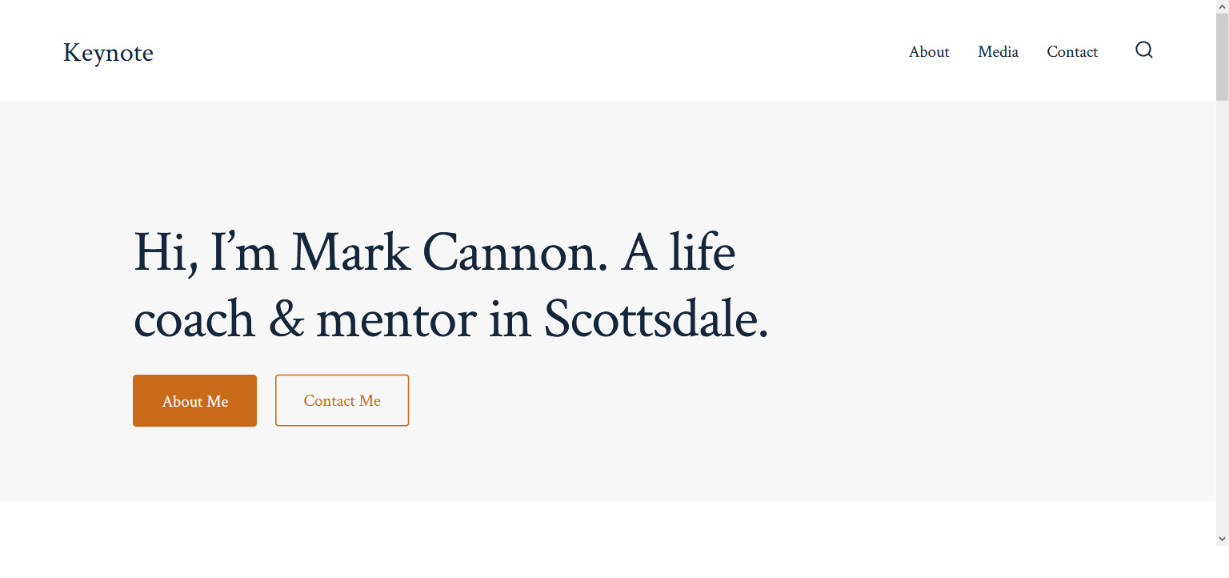
Task: Go to the Keynote site logo
Action: coord(108,52)
